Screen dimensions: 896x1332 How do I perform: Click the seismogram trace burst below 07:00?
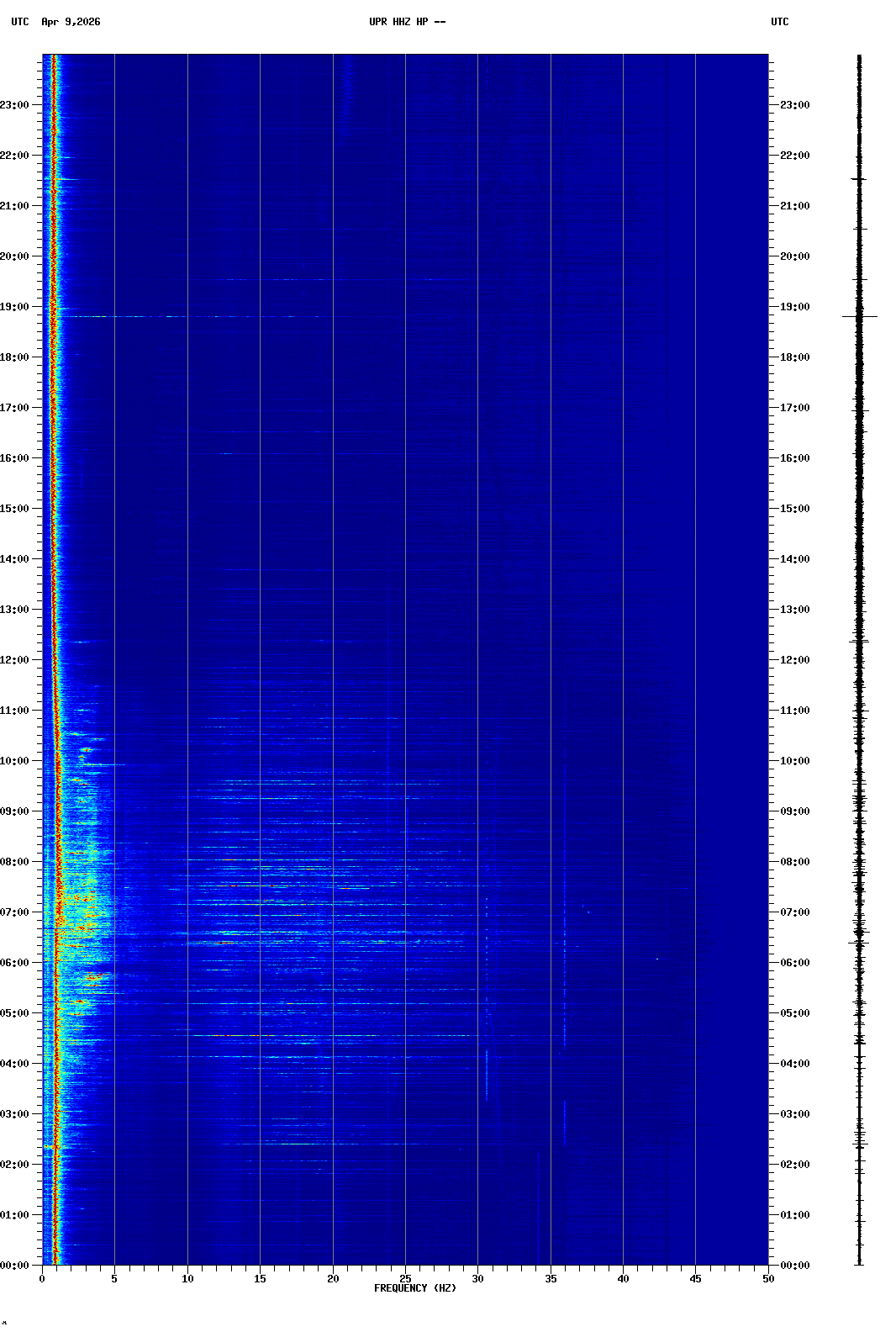click(859, 932)
